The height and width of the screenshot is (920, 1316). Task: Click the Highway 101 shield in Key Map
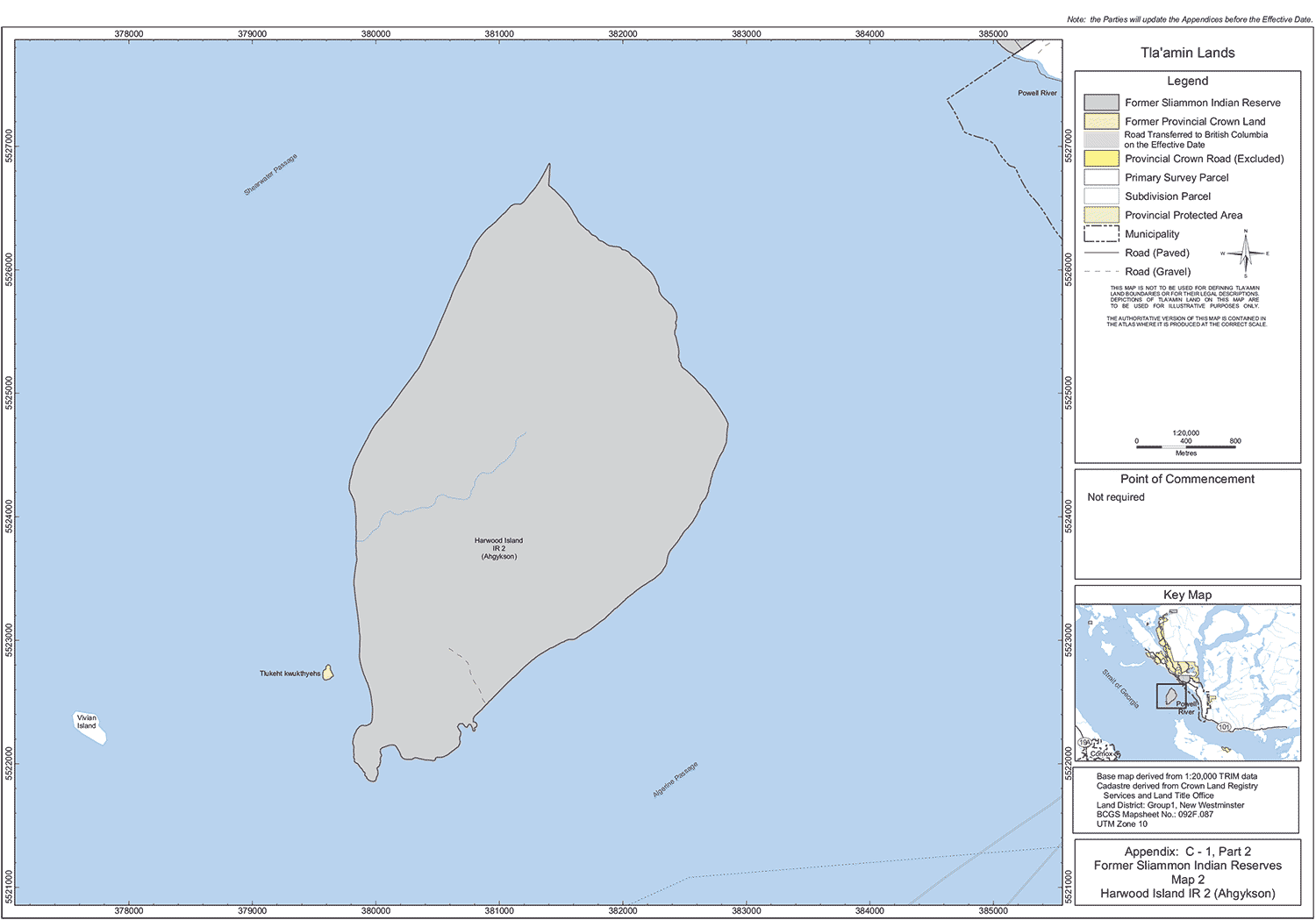tap(1225, 727)
